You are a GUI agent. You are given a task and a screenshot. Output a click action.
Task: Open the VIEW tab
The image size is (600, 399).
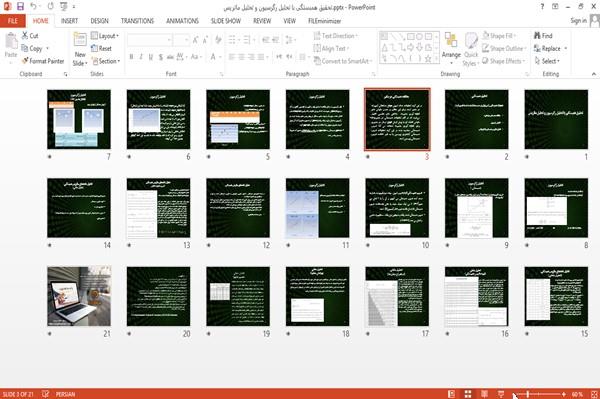tap(289, 21)
